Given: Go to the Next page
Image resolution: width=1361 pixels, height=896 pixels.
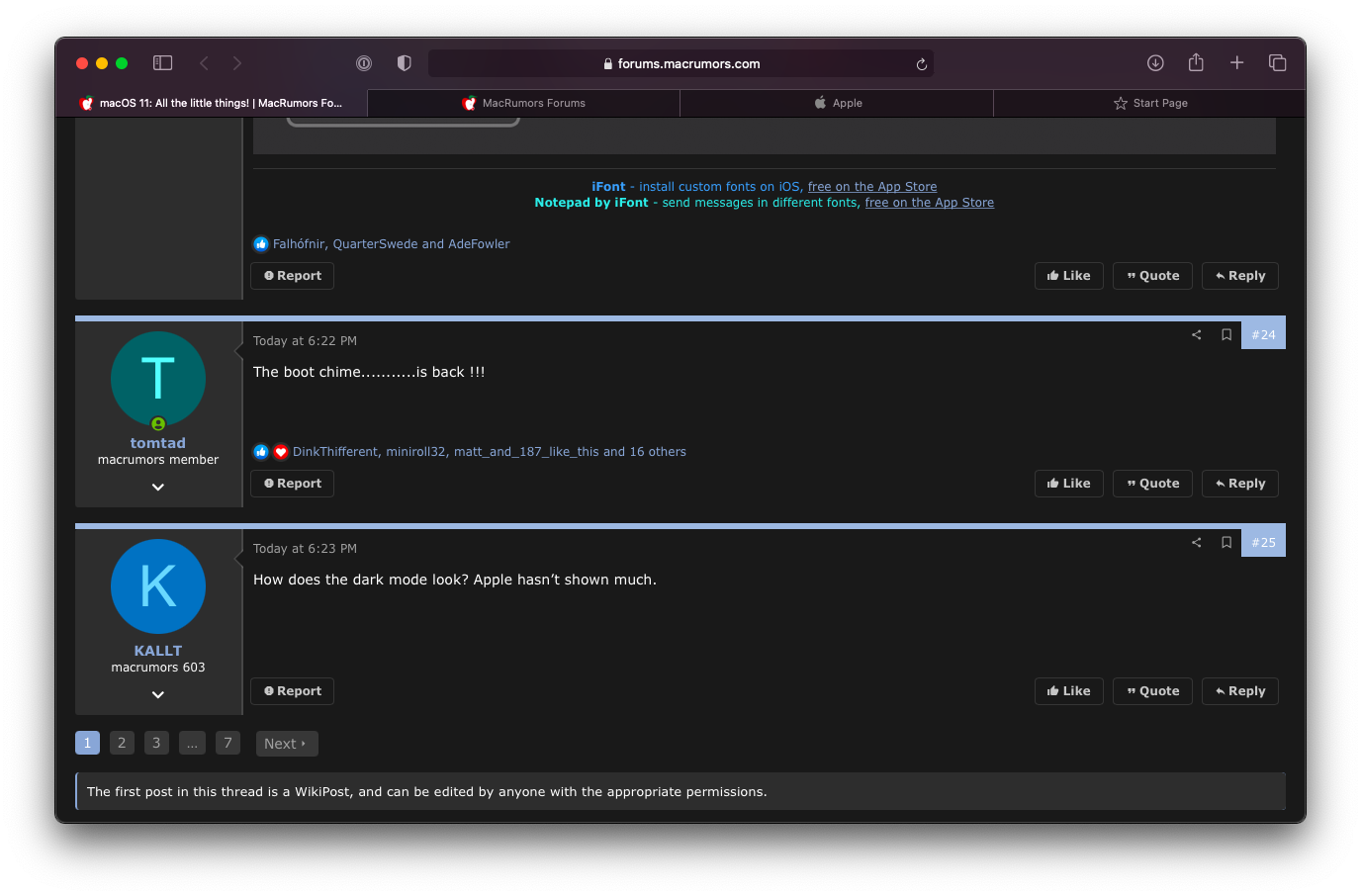Looking at the screenshot, I should coord(287,744).
